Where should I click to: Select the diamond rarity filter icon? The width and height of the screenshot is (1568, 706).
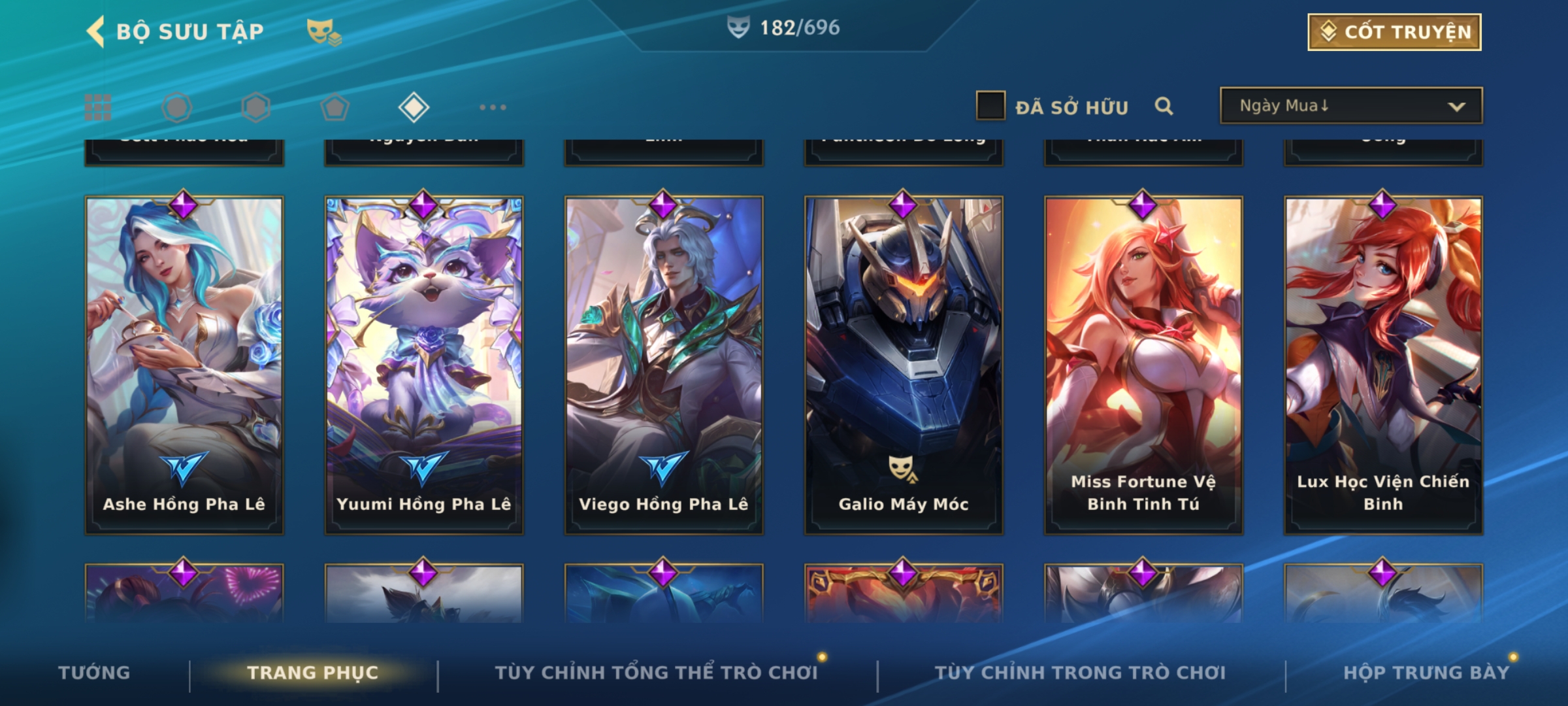(414, 107)
